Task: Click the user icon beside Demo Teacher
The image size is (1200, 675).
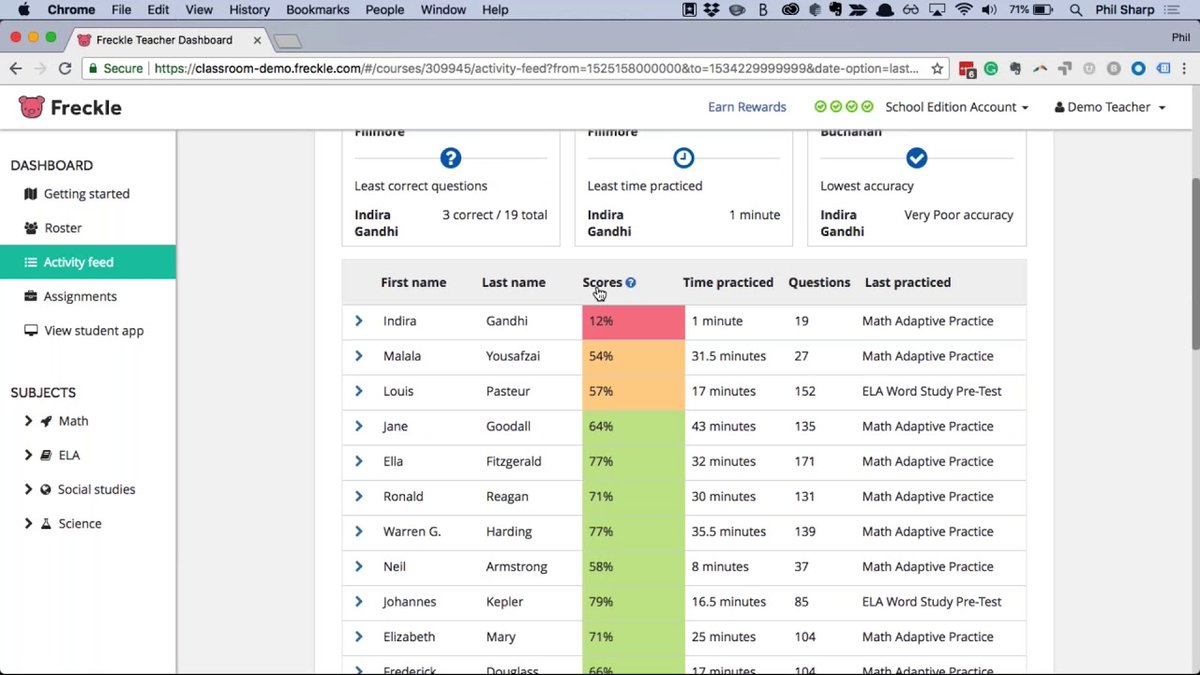Action: pyautogui.click(x=1059, y=107)
